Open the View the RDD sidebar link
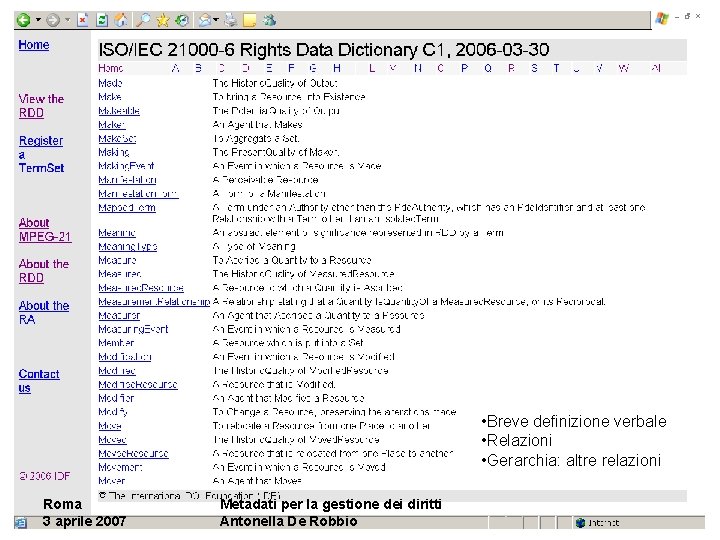 tap(41, 106)
